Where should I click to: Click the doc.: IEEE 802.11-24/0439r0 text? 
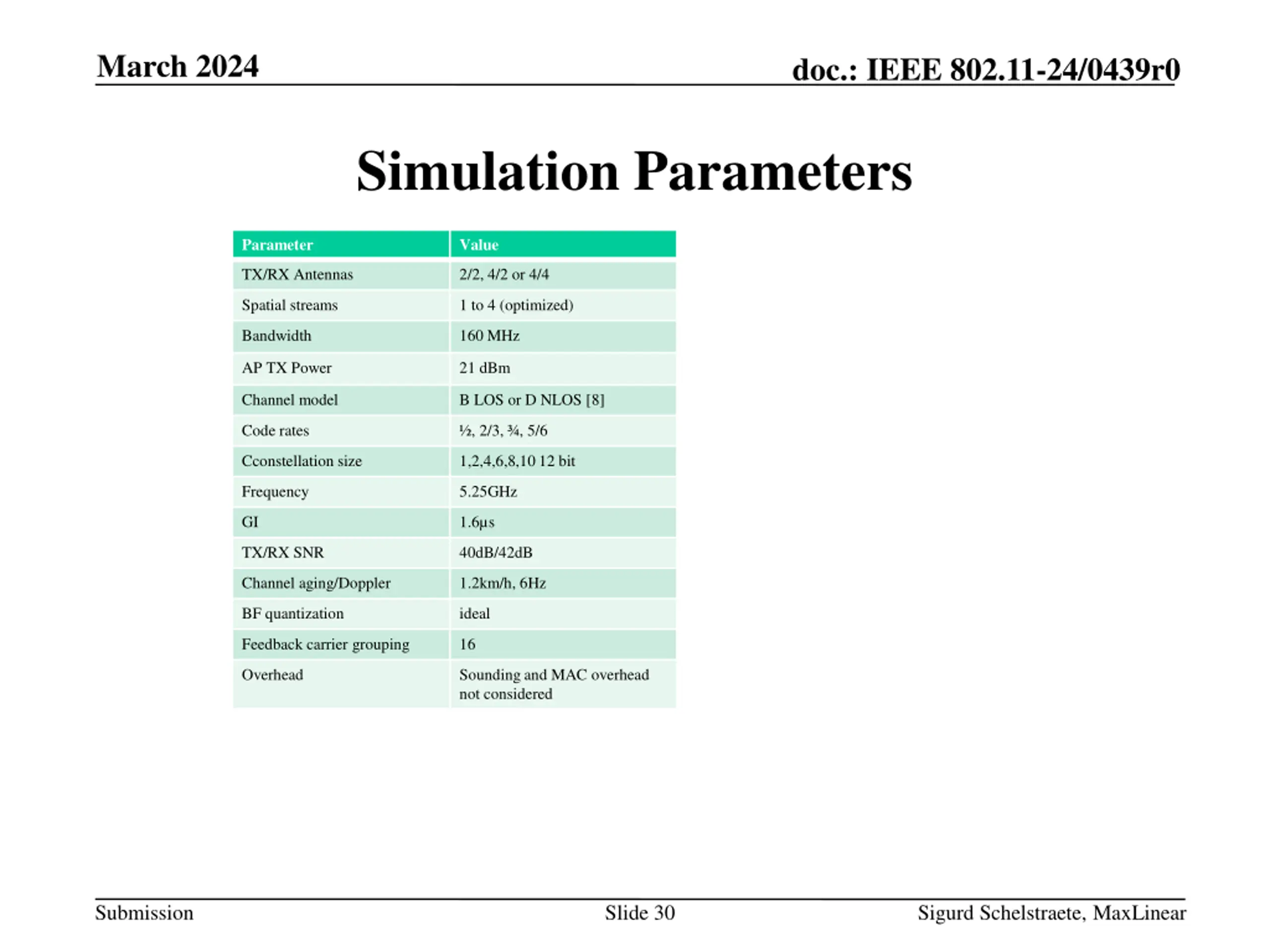(986, 70)
